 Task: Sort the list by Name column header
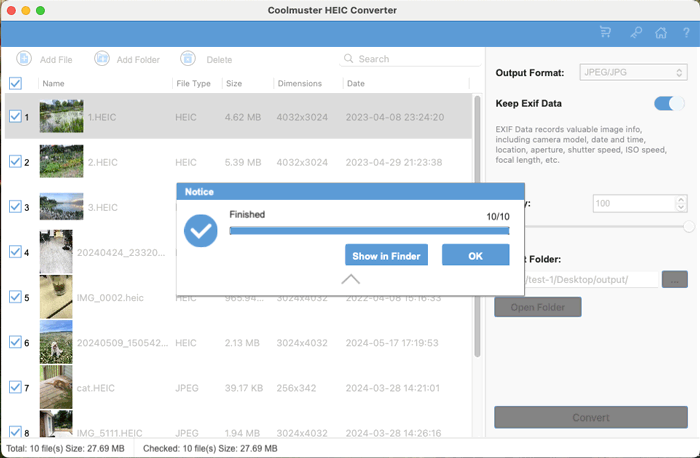(x=54, y=83)
